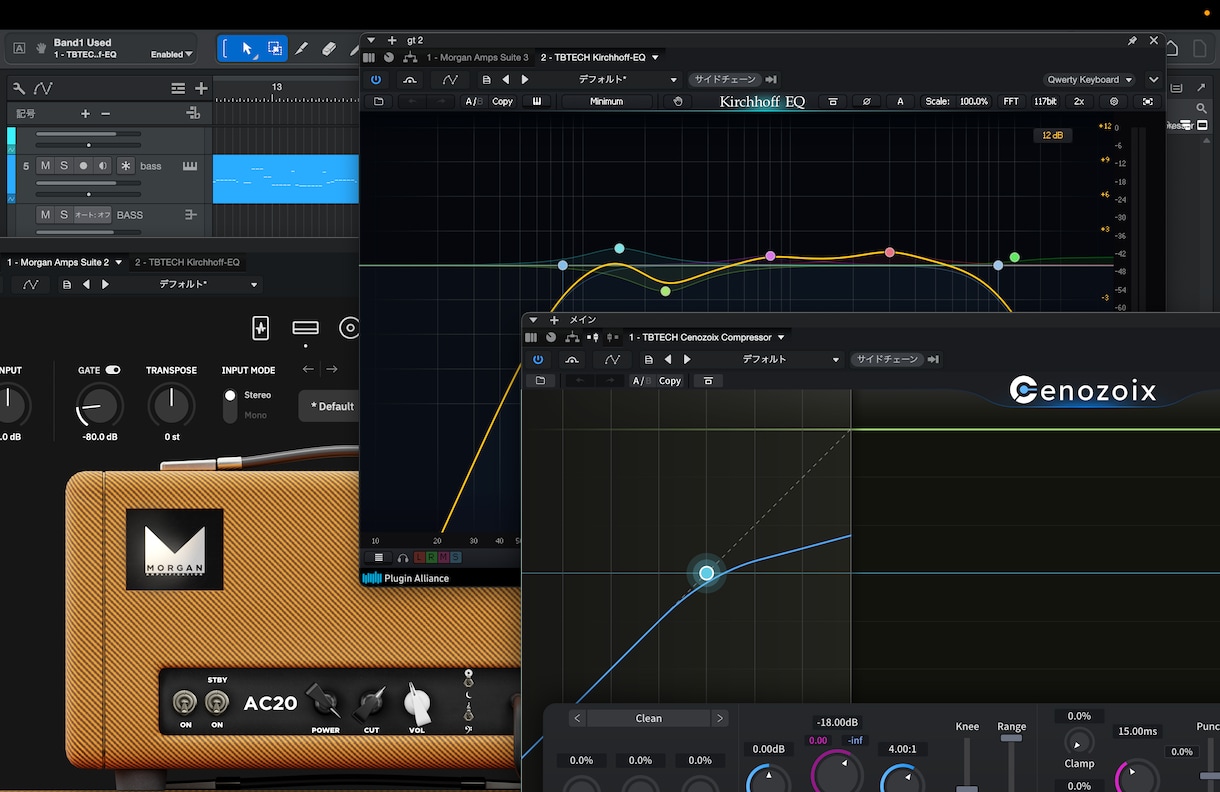Viewport: 1220px width, 792px height.
Task: Add a new track with plus icon
Action: (x=201, y=88)
